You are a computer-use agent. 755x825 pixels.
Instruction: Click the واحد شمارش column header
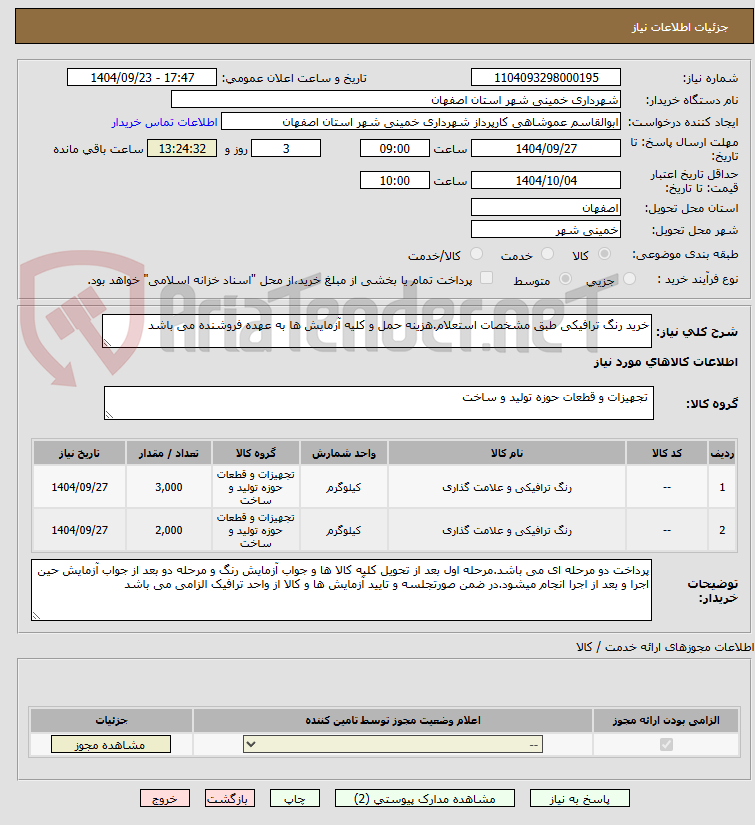pyautogui.click(x=344, y=453)
